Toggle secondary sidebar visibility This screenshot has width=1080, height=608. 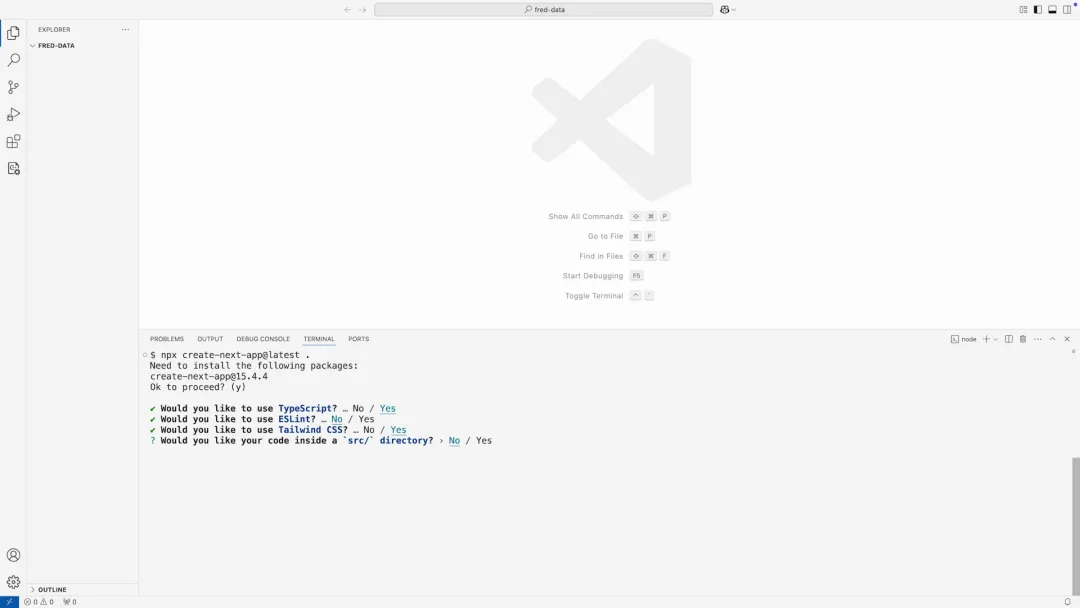[1066, 10]
